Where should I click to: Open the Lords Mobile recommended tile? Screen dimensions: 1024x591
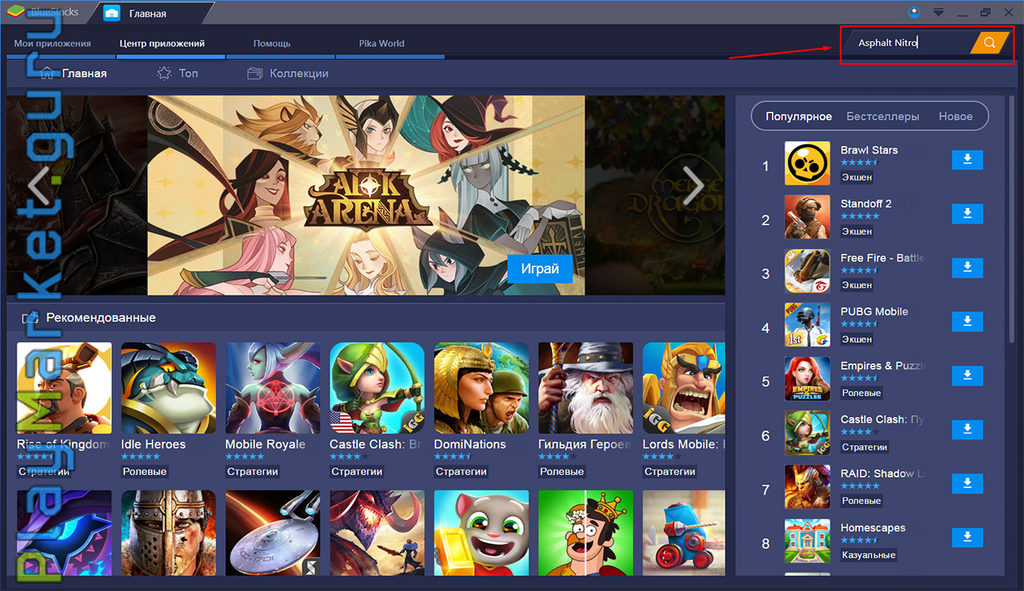coord(684,388)
